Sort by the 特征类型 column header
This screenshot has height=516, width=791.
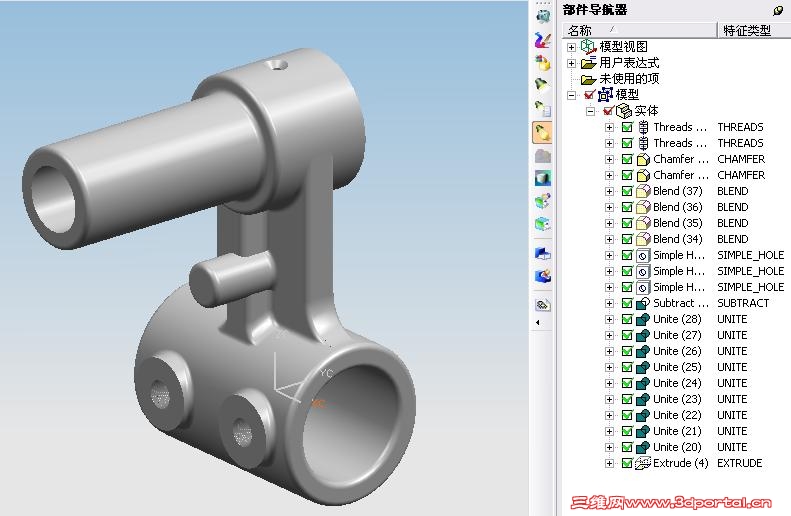click(754, 30)
